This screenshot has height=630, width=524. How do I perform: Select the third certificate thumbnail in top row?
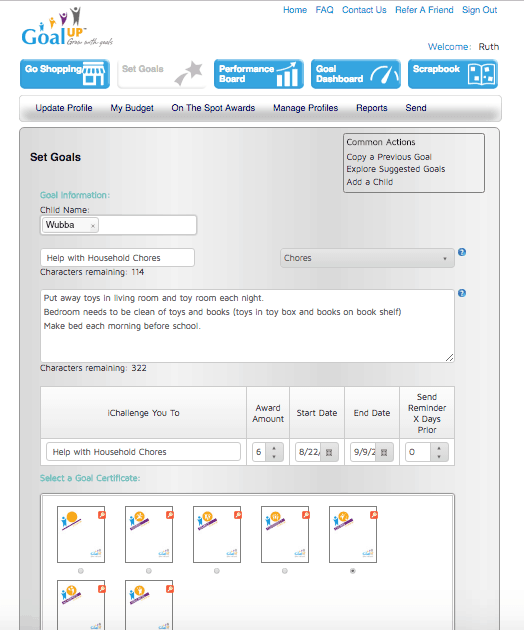[217, 534]
